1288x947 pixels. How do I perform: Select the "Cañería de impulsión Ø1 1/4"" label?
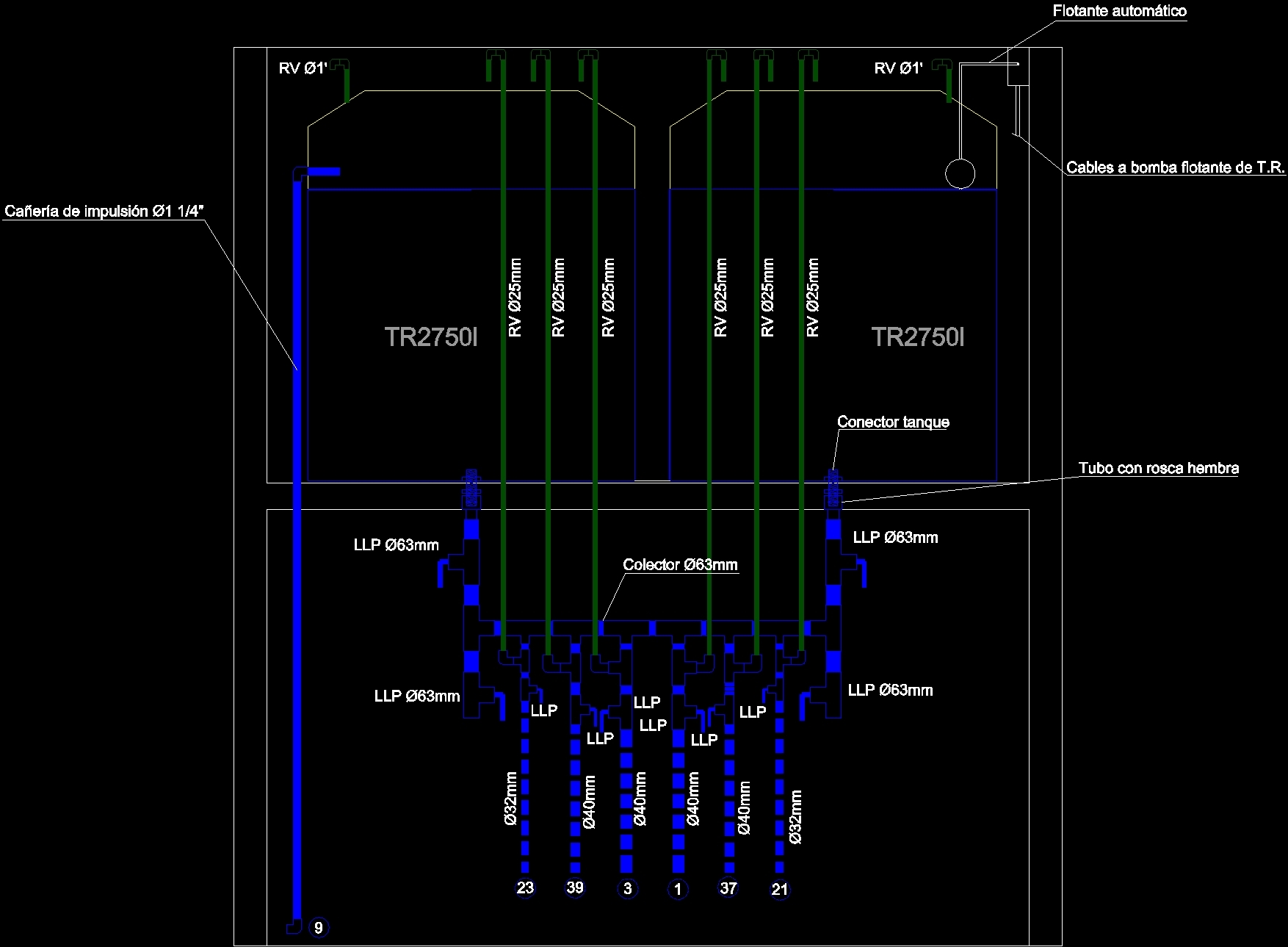(x=104, y=212)
